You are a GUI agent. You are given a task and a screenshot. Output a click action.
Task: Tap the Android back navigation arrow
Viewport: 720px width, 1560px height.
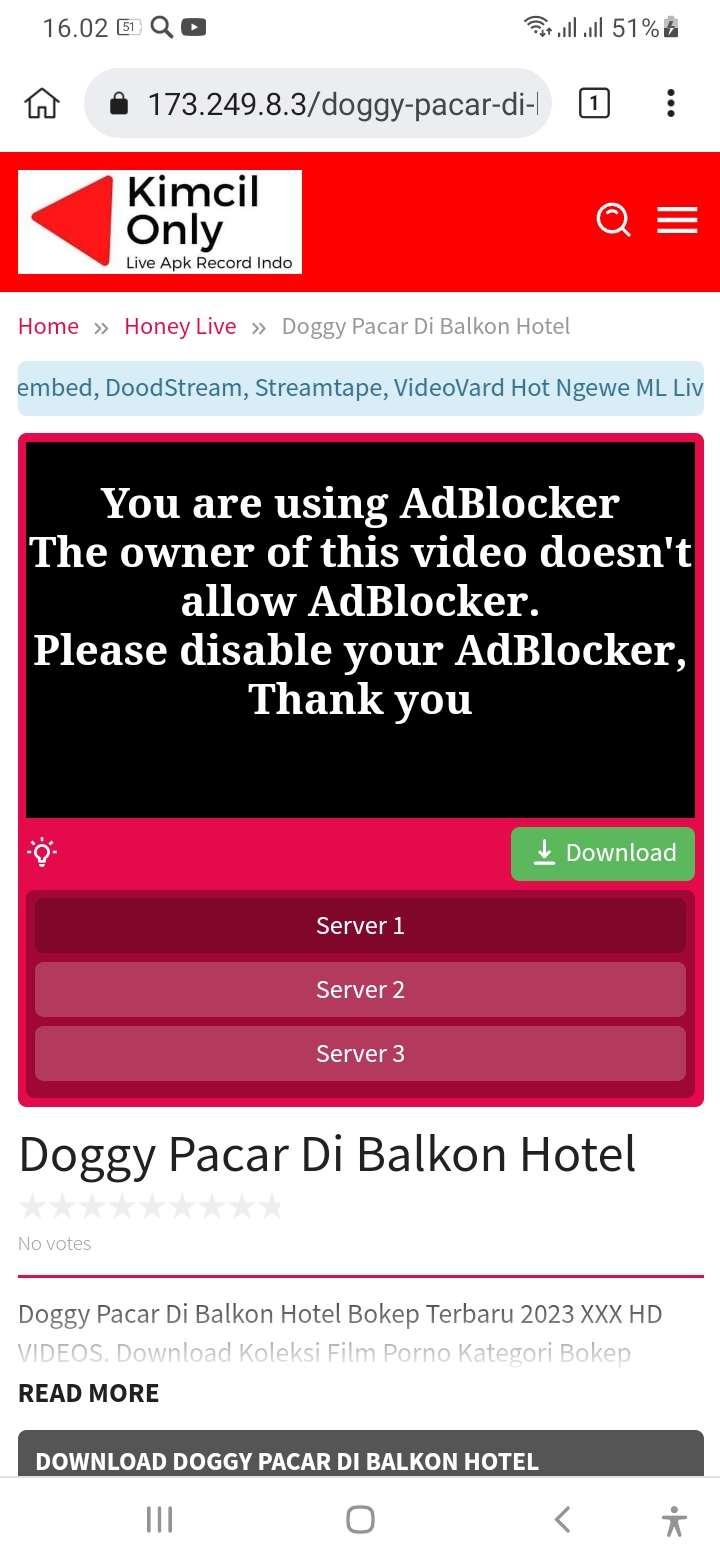coord(563,1520)
